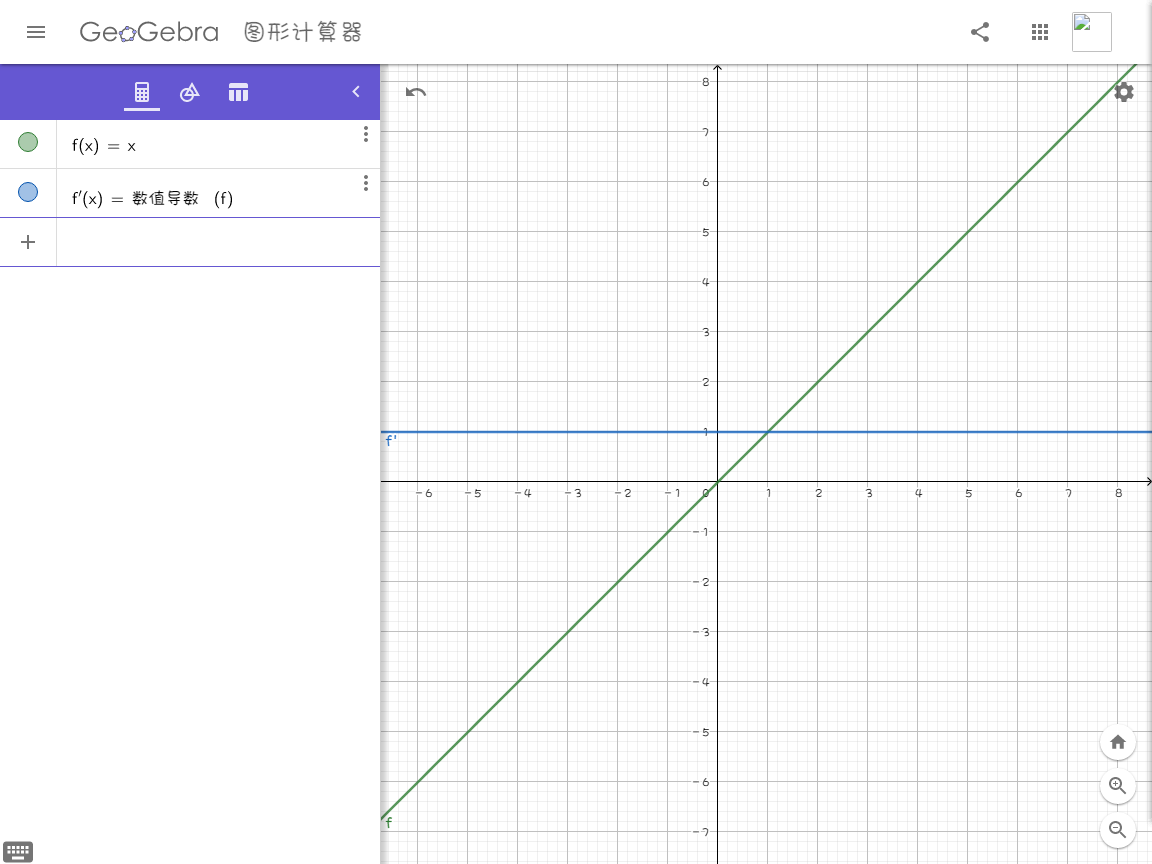Reset view with the home button

coord(1118,742)
